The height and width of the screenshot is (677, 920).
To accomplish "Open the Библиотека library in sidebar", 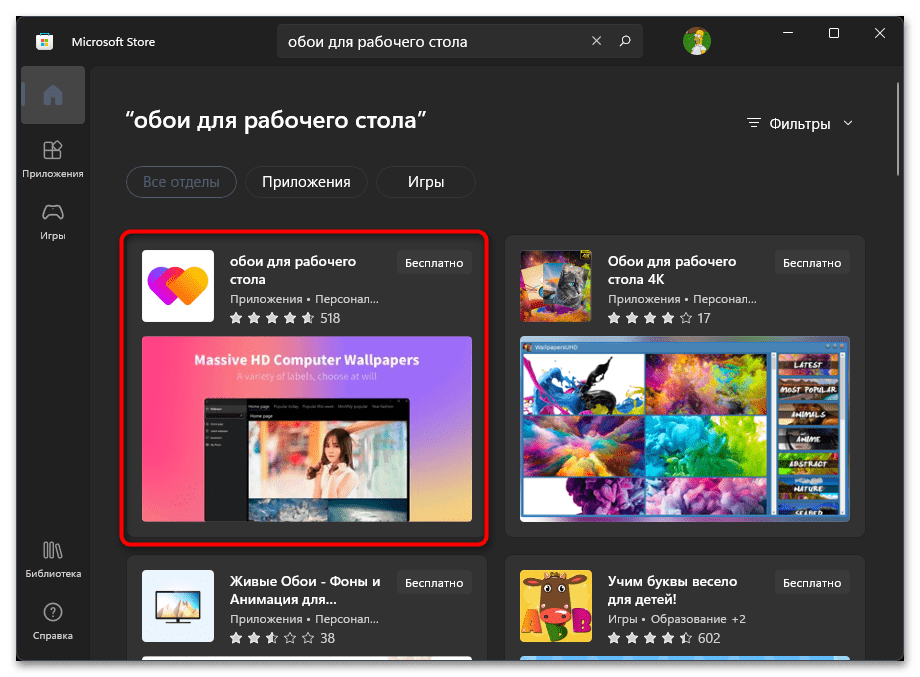I will 53,559.
